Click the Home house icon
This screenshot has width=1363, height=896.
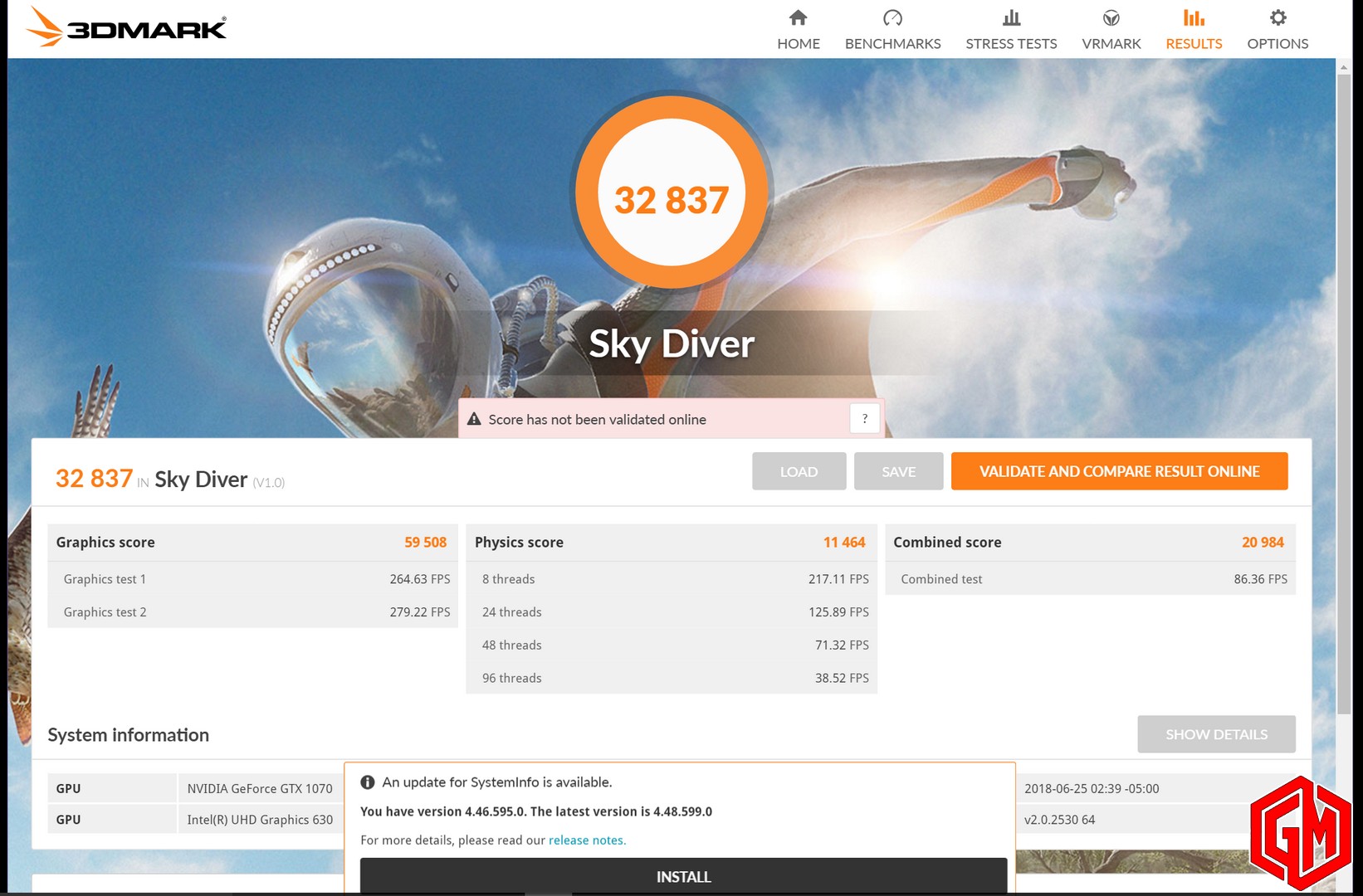point(798,17)
